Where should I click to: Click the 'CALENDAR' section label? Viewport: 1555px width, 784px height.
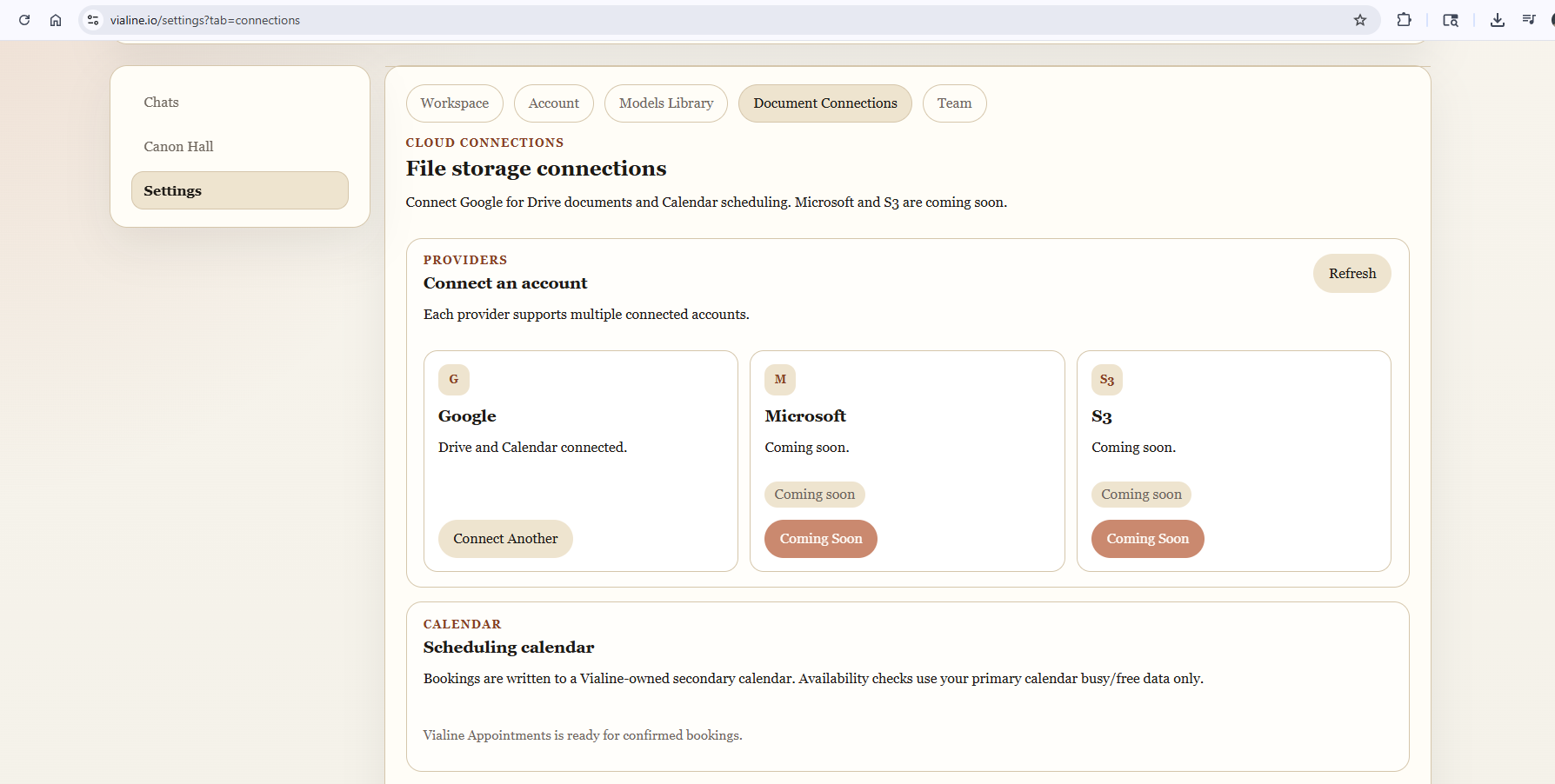point(463,624)
